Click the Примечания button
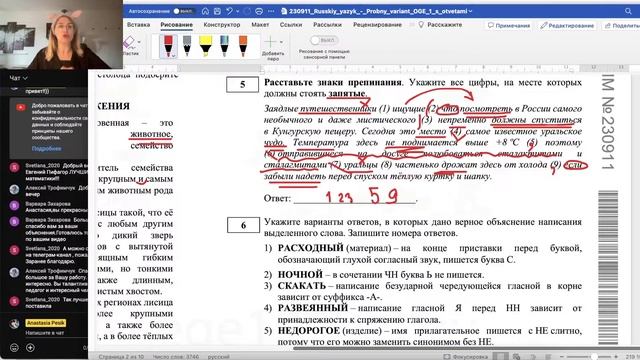Viewport: 640px width, 360px height. pyautogui.click(x=509, y=25)
